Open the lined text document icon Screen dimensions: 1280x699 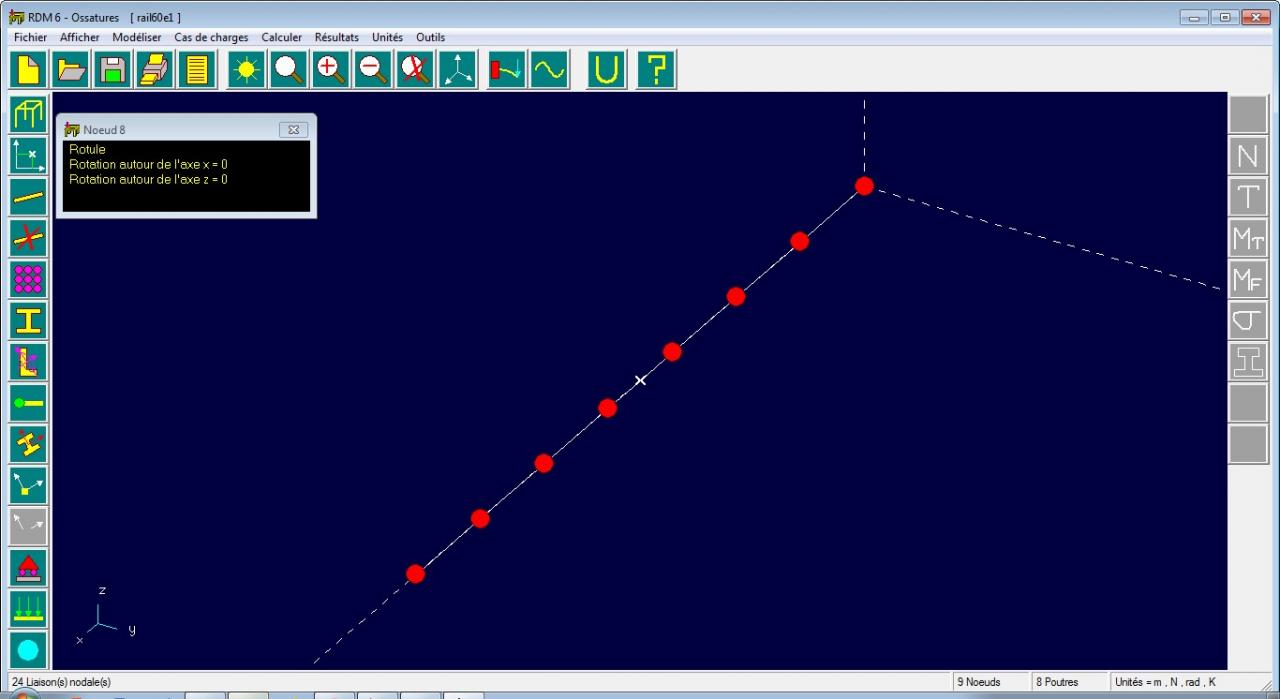click(x=196, y=69)
